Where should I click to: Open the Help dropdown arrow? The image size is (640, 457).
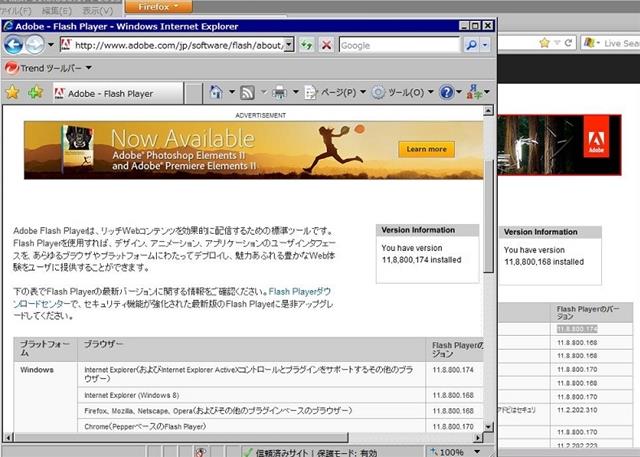tap(459, 92)
